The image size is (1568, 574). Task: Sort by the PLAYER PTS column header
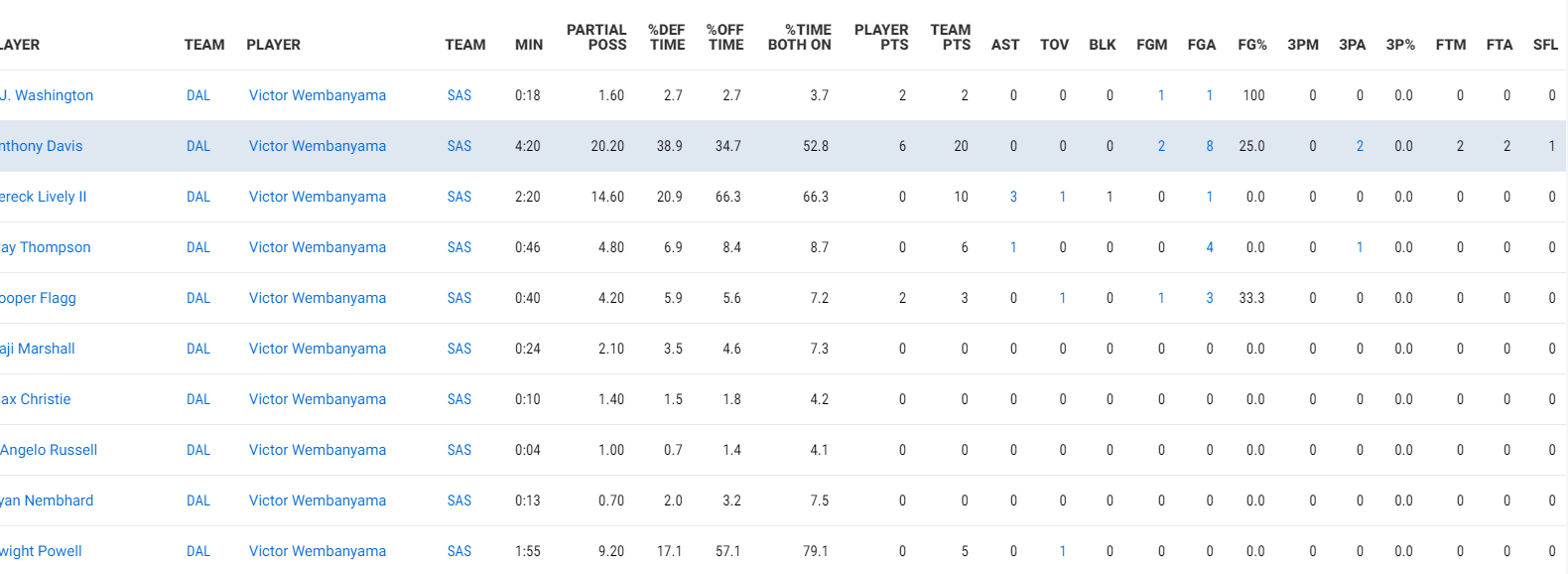click(x=881, y=38)
